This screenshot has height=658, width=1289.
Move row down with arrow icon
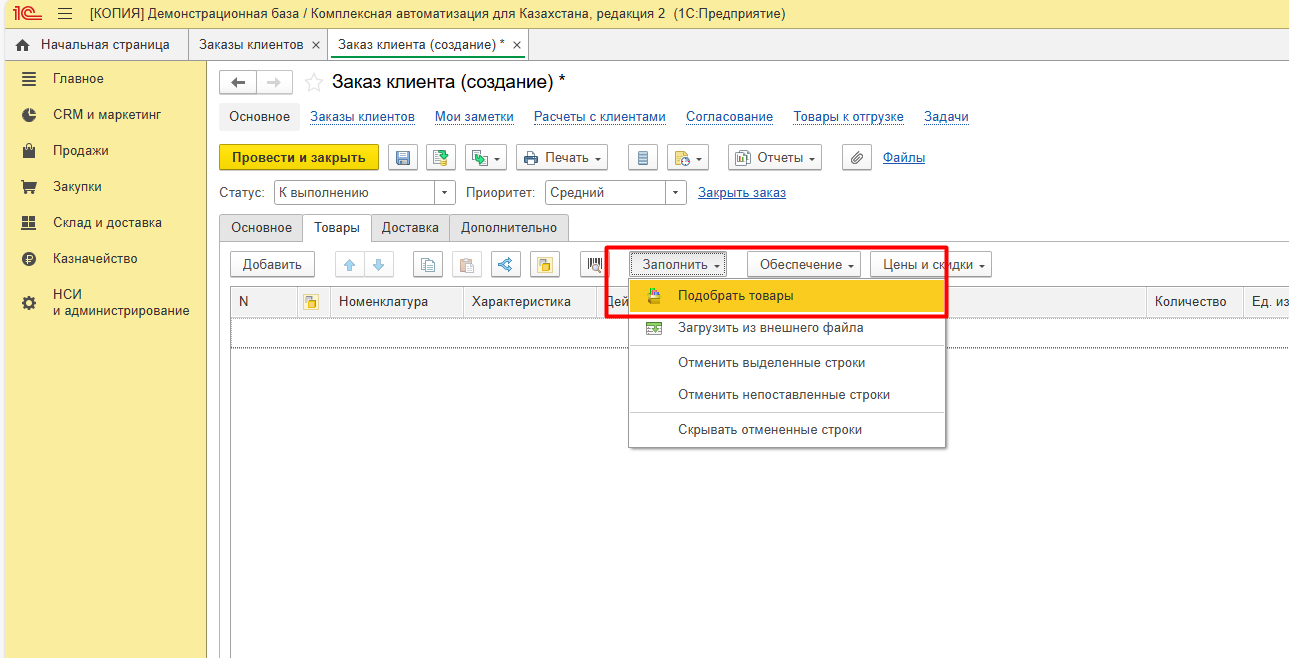click(378, 265)
